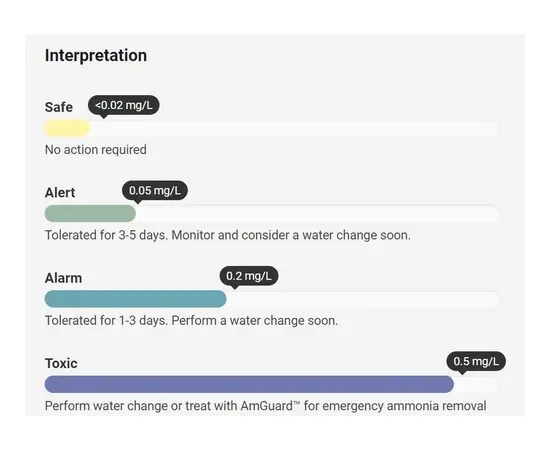Click the AmGuard emergency ammonia removal text
550x450 pixels.
click(266, 406)
